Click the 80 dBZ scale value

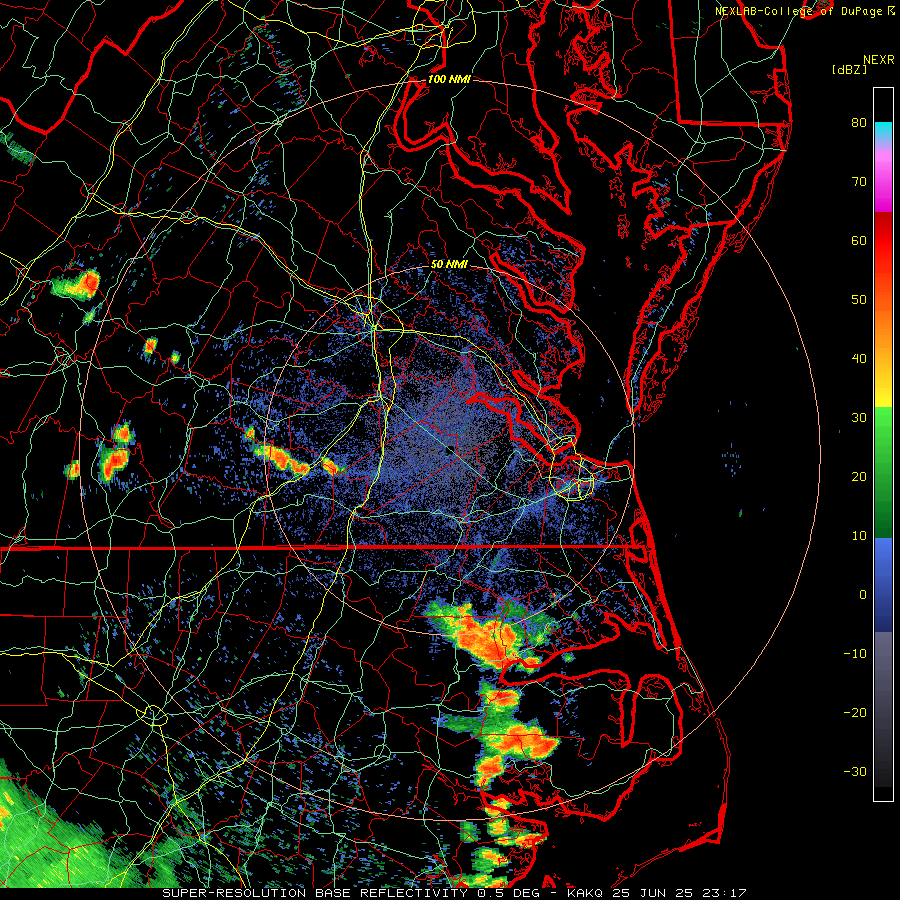coord(859,122)
